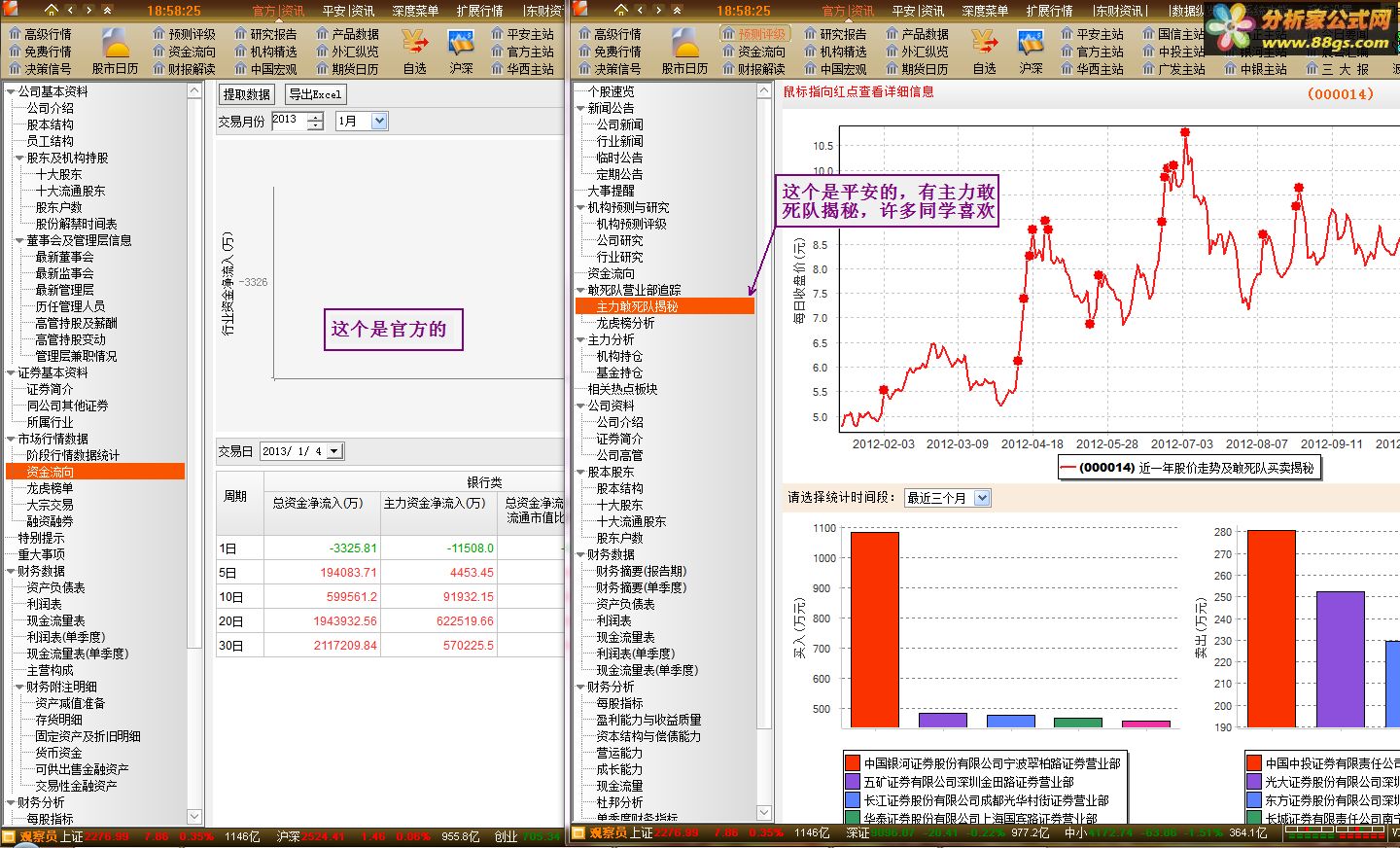Collapse the right window toolbar with the double-chevron icon

678,10
